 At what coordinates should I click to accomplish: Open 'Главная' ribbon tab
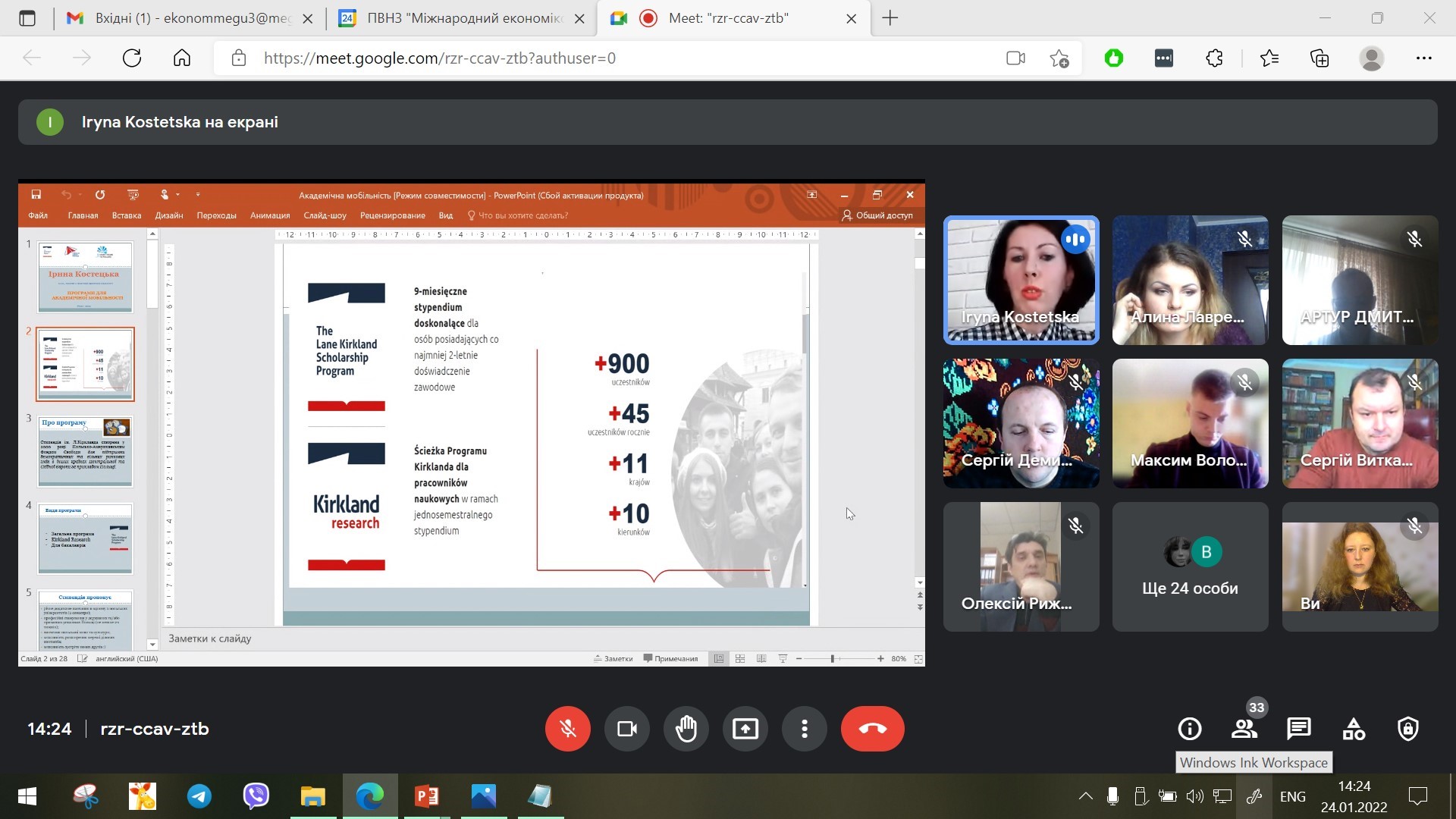83,215
